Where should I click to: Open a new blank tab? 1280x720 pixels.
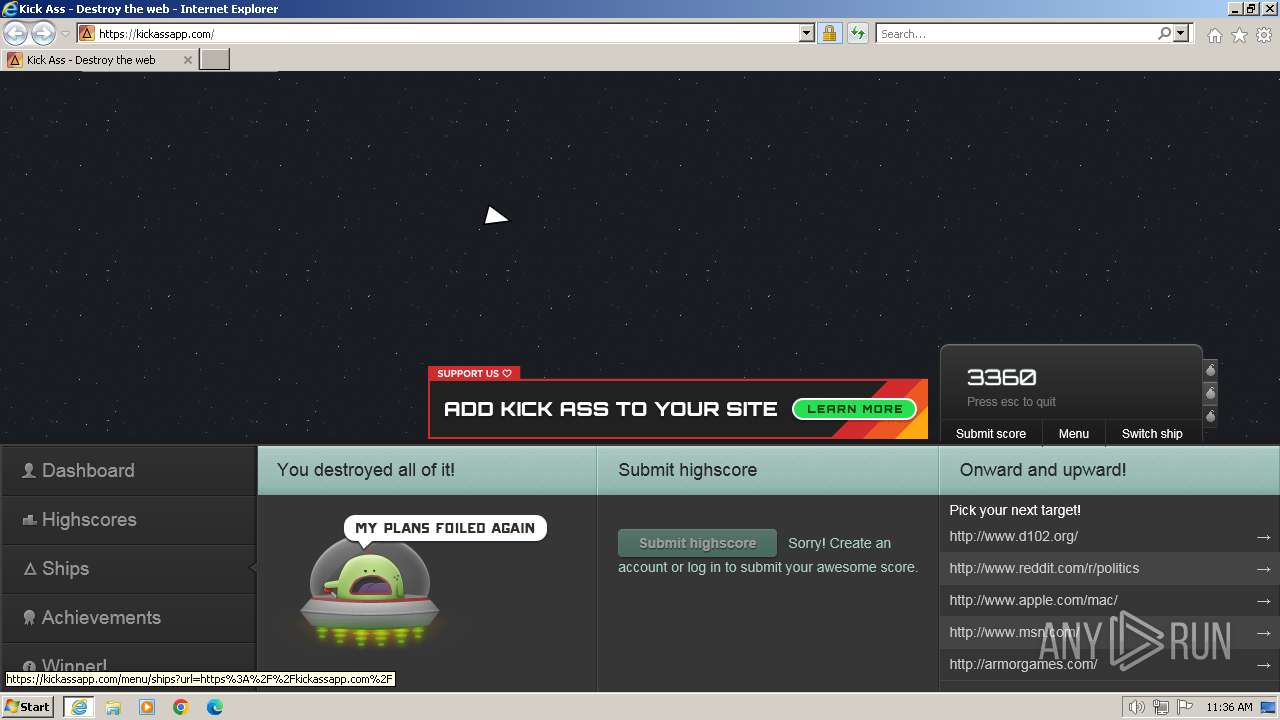click(x=215, y=60)
